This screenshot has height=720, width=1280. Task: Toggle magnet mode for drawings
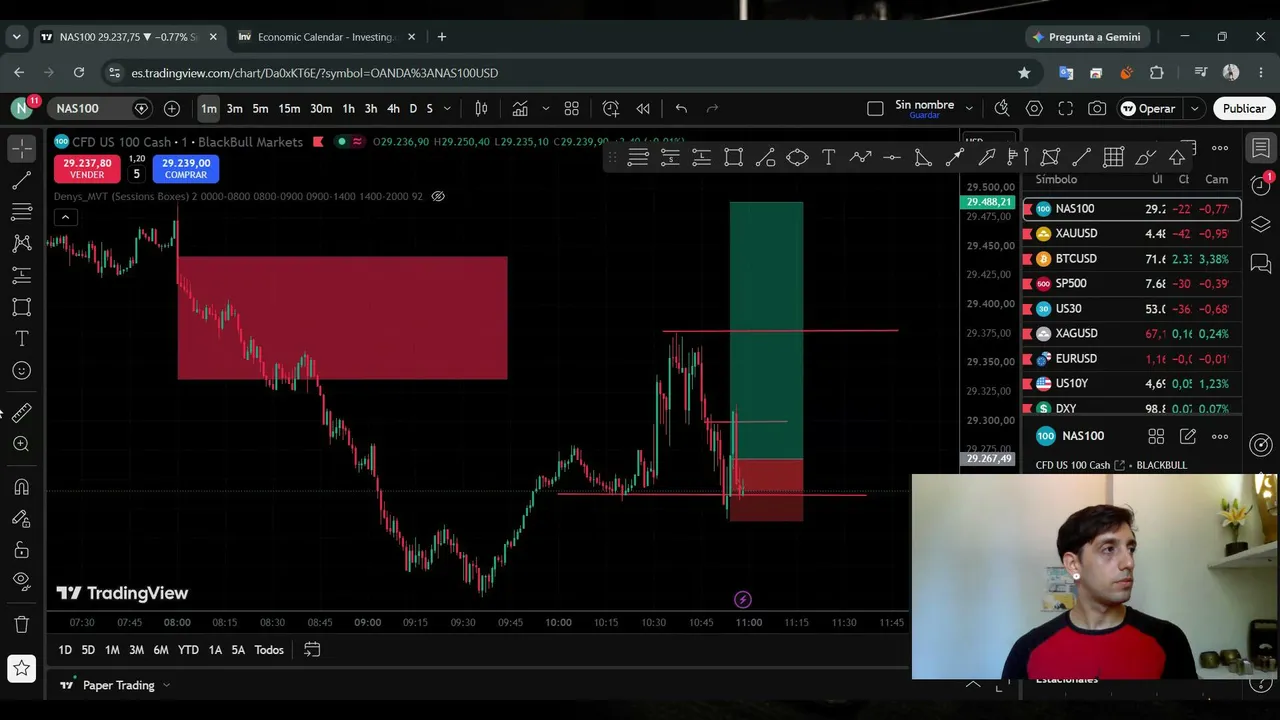(21, 487)
